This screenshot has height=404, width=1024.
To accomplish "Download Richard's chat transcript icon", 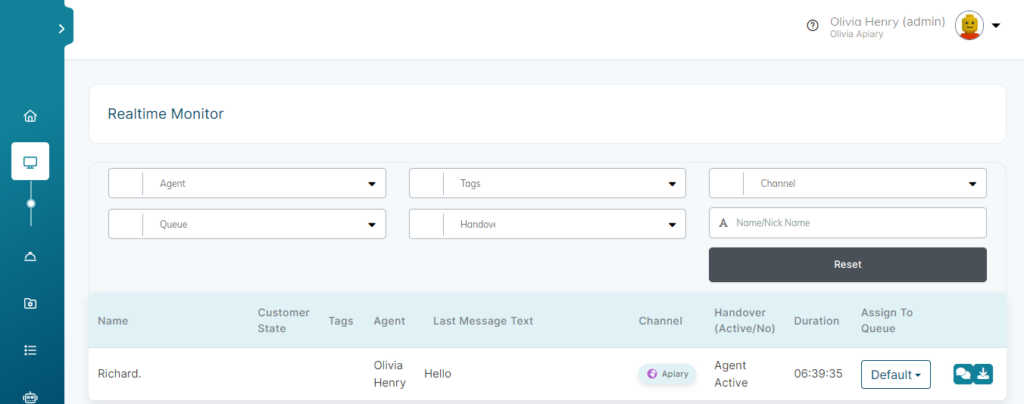I will click(984, 374).
